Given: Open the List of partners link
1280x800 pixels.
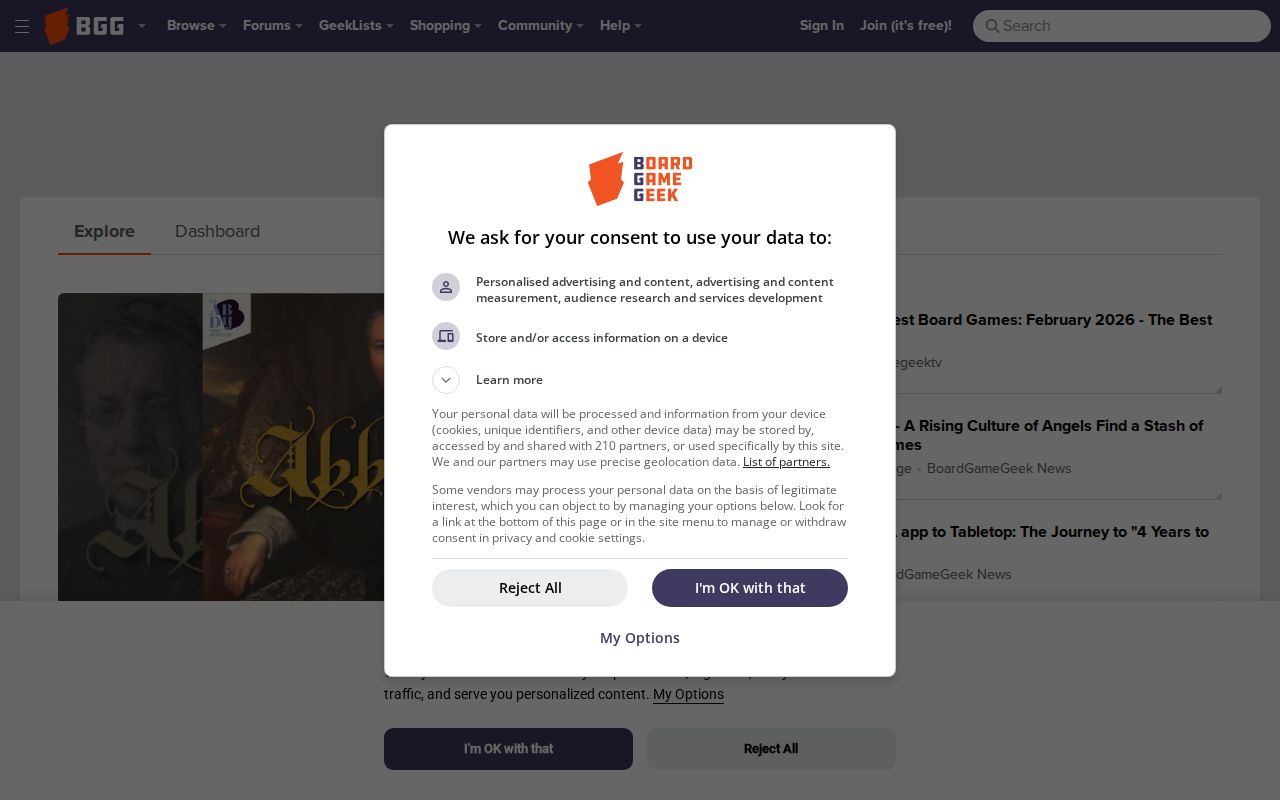Looking at the screenshot, I should click(x=786, y=461).
